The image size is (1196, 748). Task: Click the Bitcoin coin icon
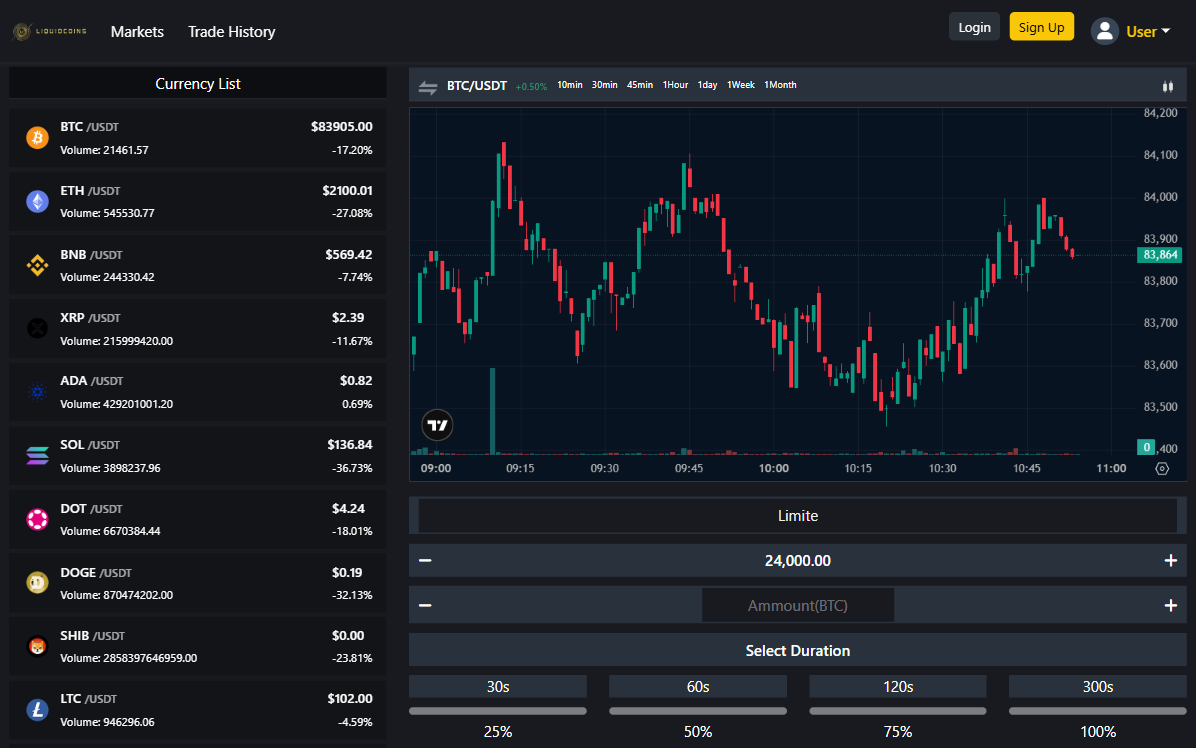click(37, 138)
